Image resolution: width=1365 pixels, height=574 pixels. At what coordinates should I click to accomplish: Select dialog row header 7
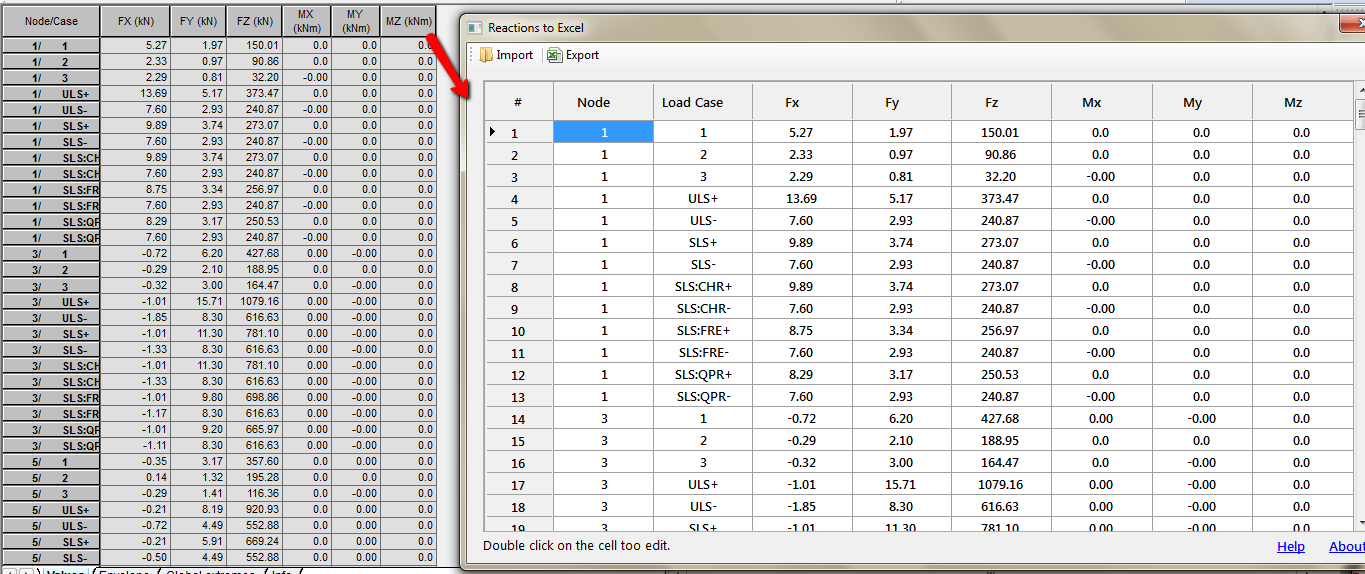point(518,264)
